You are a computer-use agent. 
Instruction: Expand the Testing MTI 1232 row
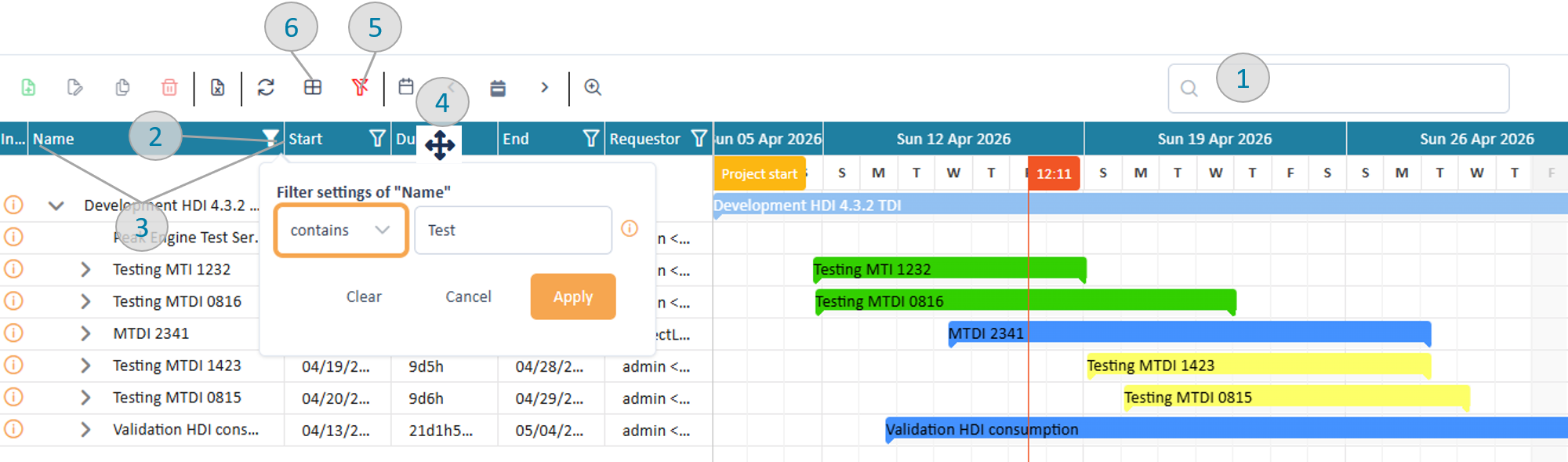85,269
